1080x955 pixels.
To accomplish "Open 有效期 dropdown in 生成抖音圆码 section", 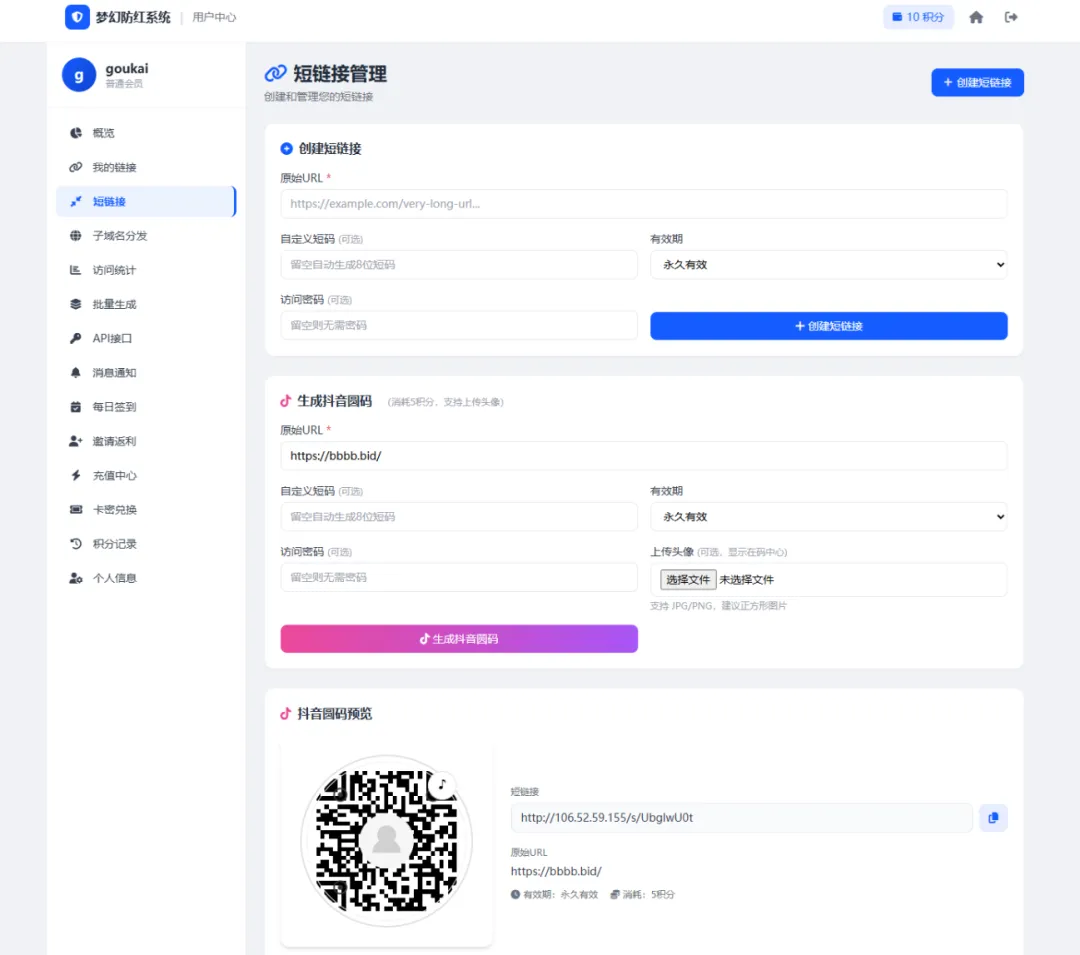I will [x=829, y=516].
